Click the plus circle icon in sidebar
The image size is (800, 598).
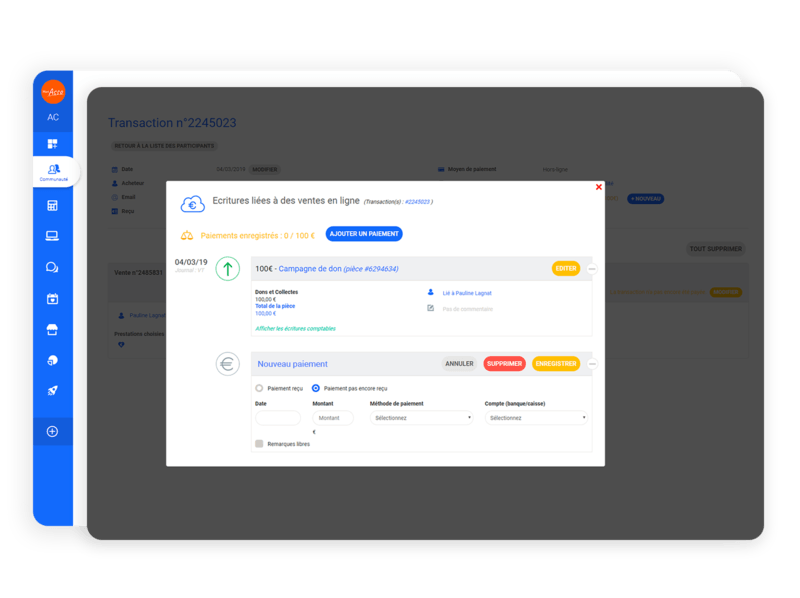(x=52, y=432)
